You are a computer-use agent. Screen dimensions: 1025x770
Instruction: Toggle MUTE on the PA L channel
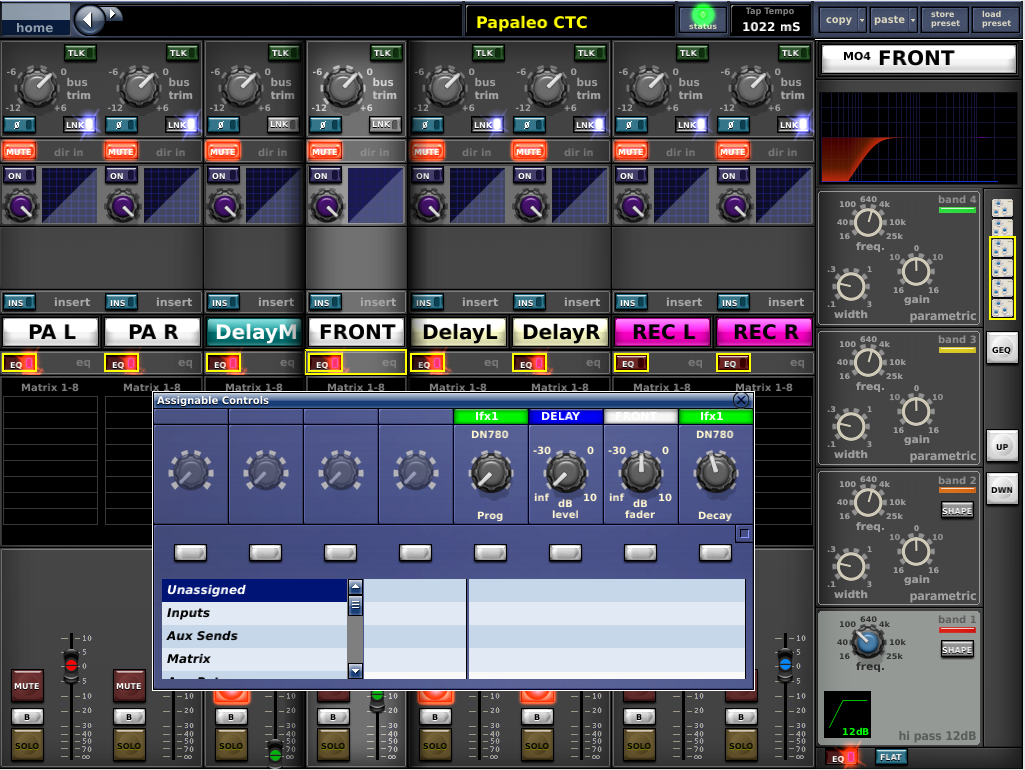(x=18, y=151)
